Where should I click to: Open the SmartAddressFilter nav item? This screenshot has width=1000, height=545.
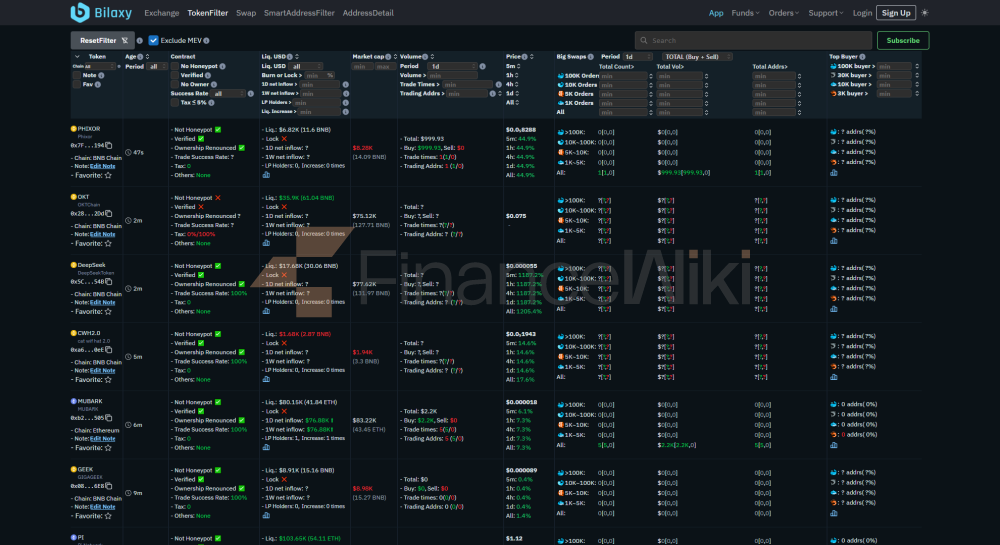click(x=299, y=13)
